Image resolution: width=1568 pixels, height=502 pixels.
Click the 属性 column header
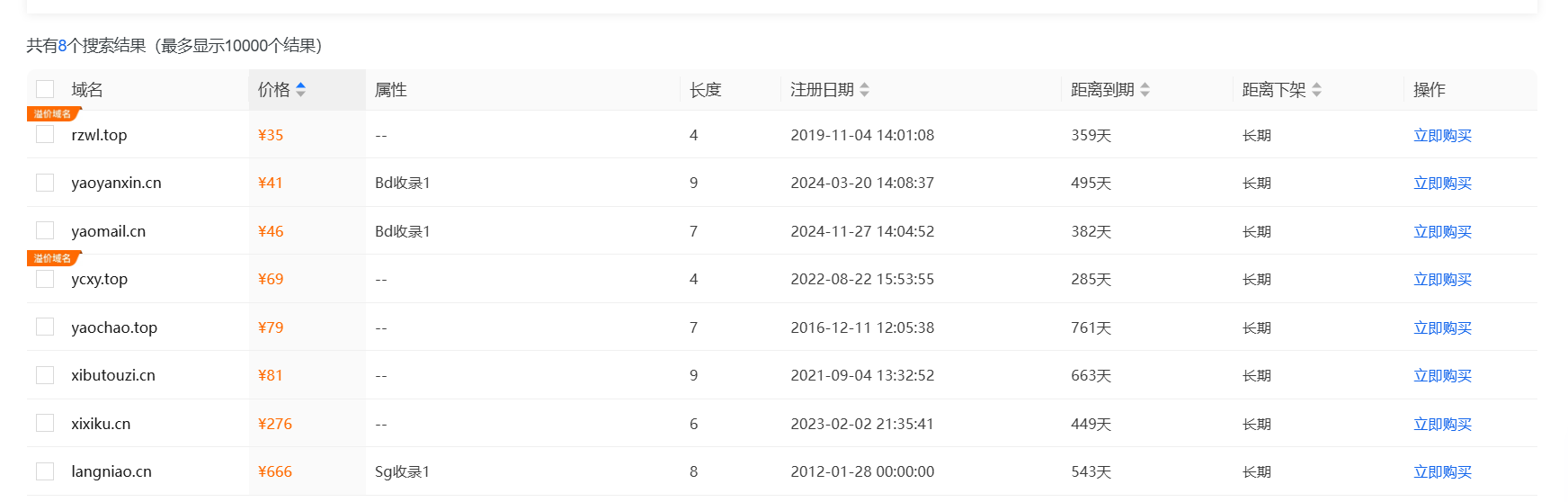tap(390, 90)
